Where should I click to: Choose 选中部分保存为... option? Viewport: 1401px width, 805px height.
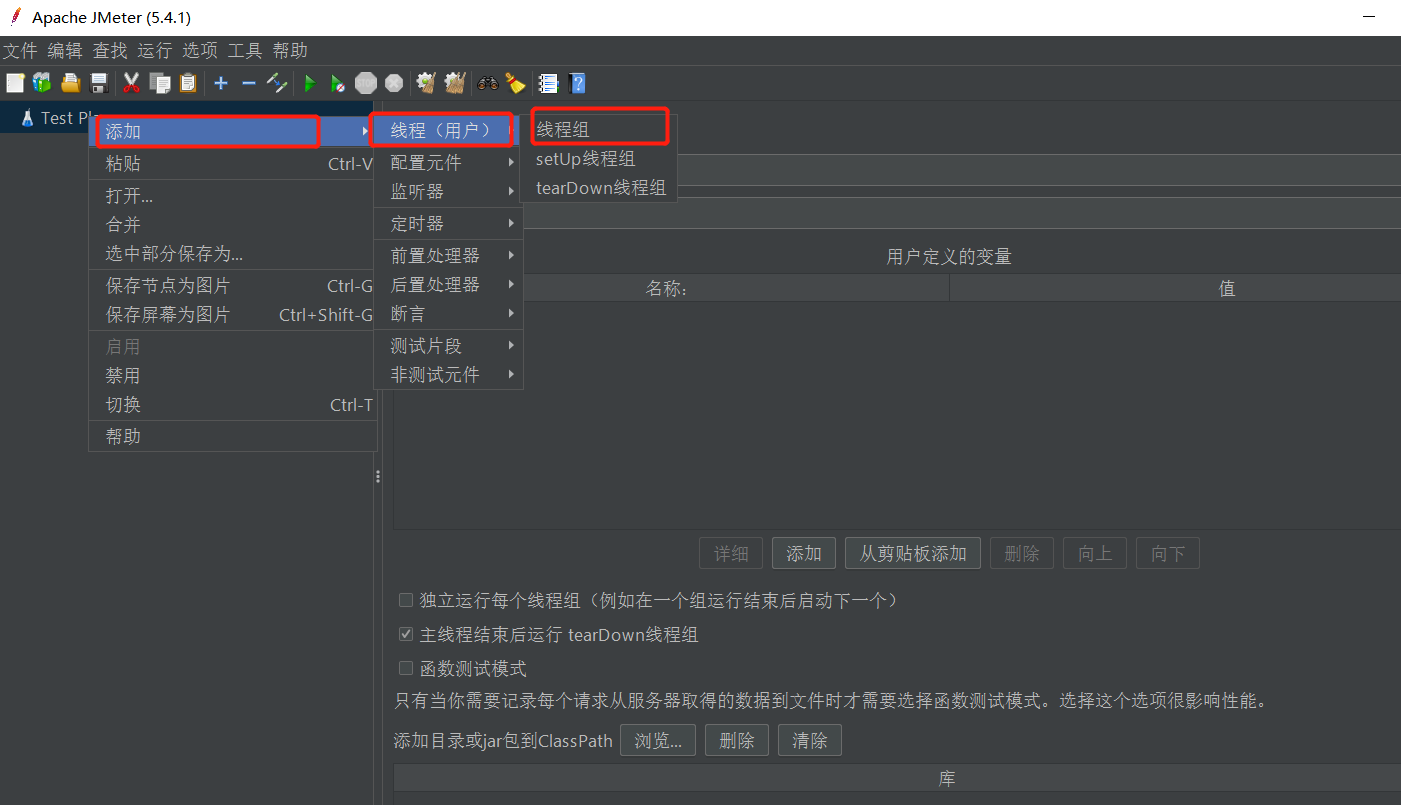[x=233, y=254]
